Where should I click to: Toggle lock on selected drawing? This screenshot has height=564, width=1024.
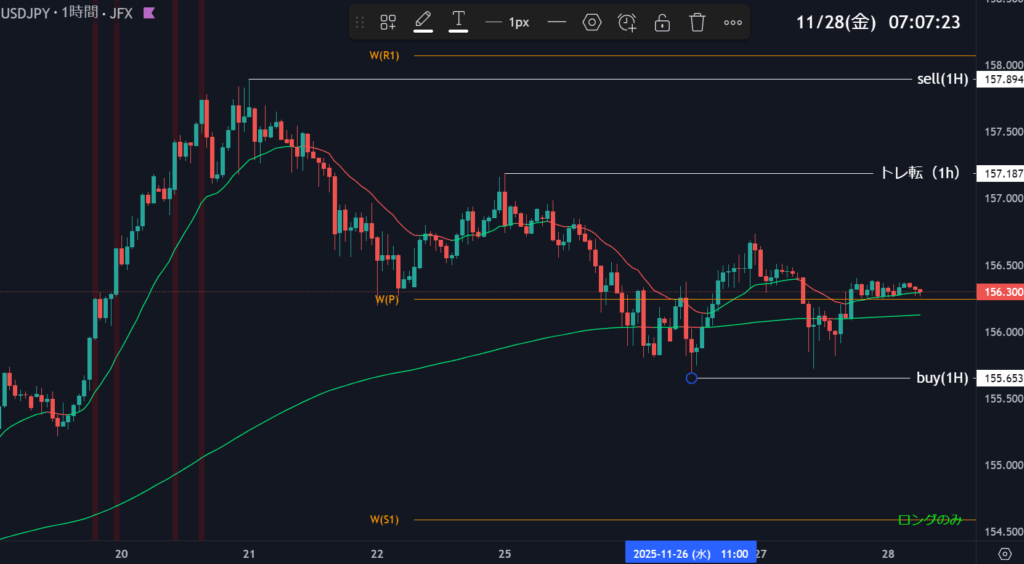point(662,22)
